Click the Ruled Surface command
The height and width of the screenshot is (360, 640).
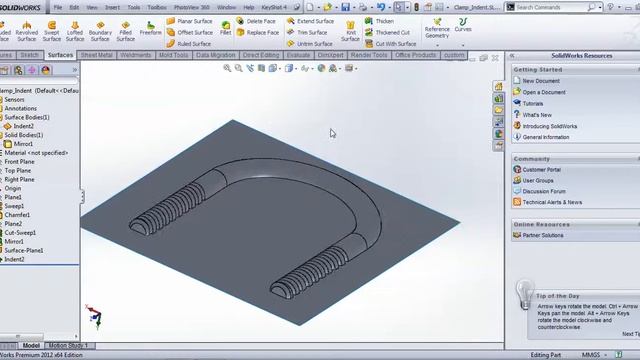189,44
